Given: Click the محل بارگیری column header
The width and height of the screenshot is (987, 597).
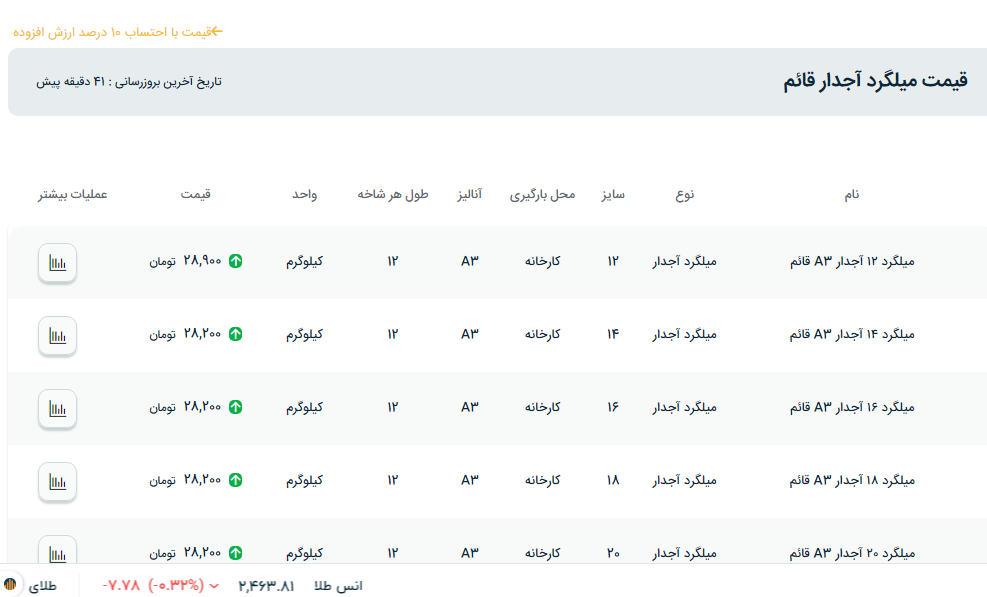Looking at the screenshot, I should pos(543,194).
